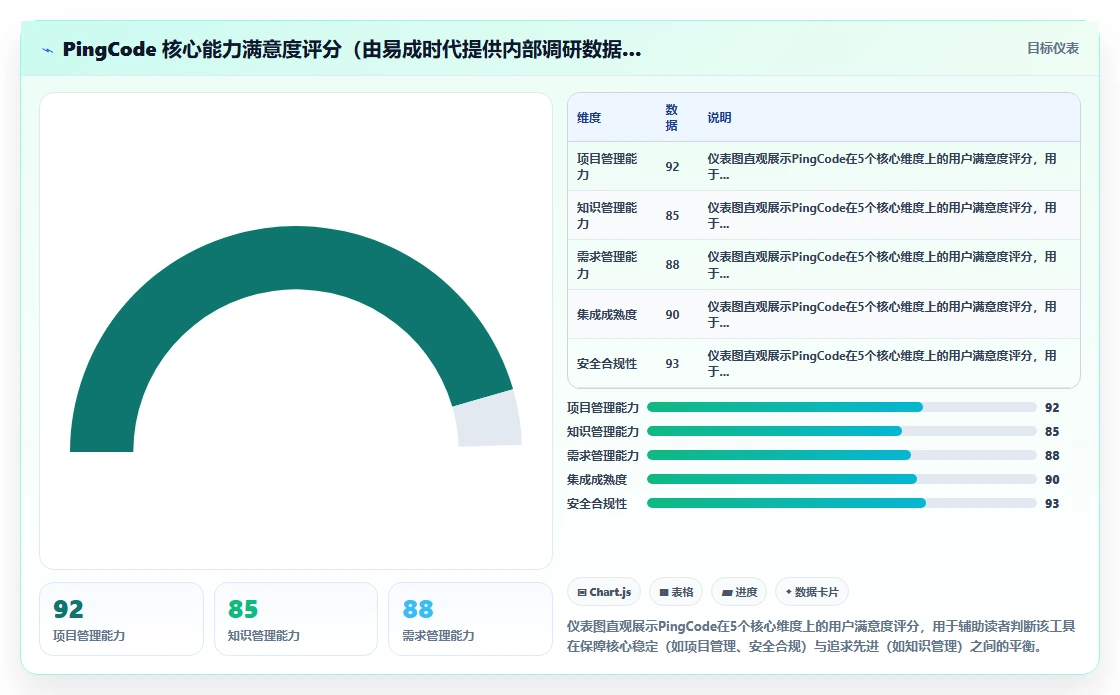This screenshot has width=1120, height=695.
Task: Click the value 92 in the table
Action: pos(672,166)
